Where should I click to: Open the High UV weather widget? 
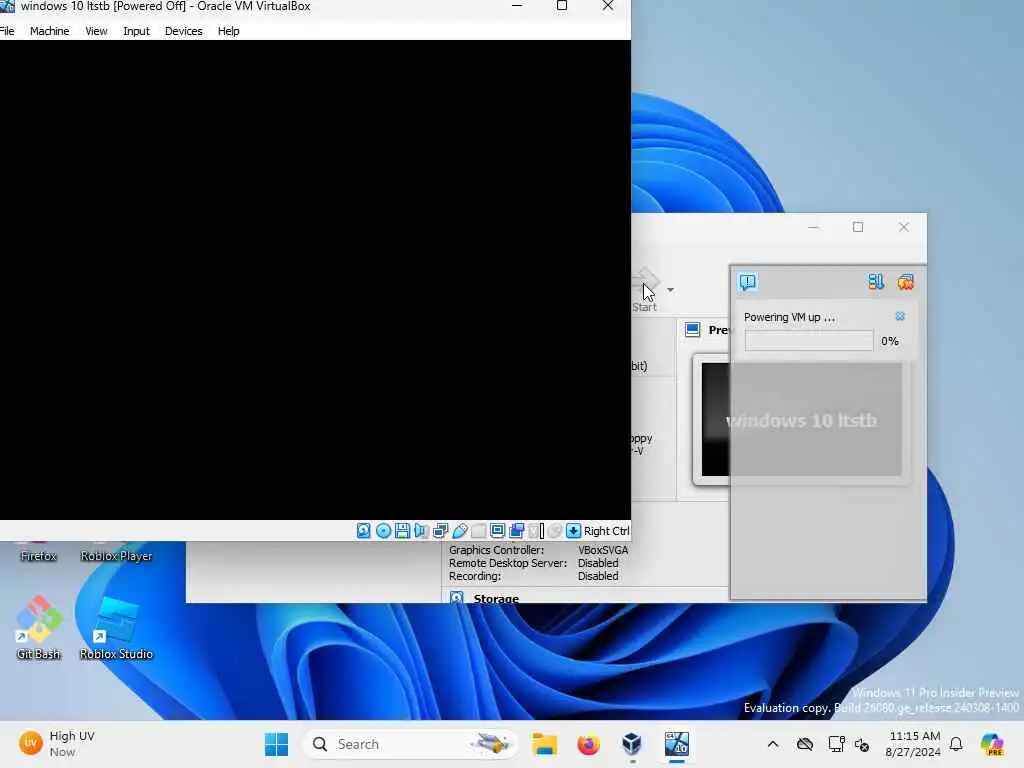(x=57, y=744)
